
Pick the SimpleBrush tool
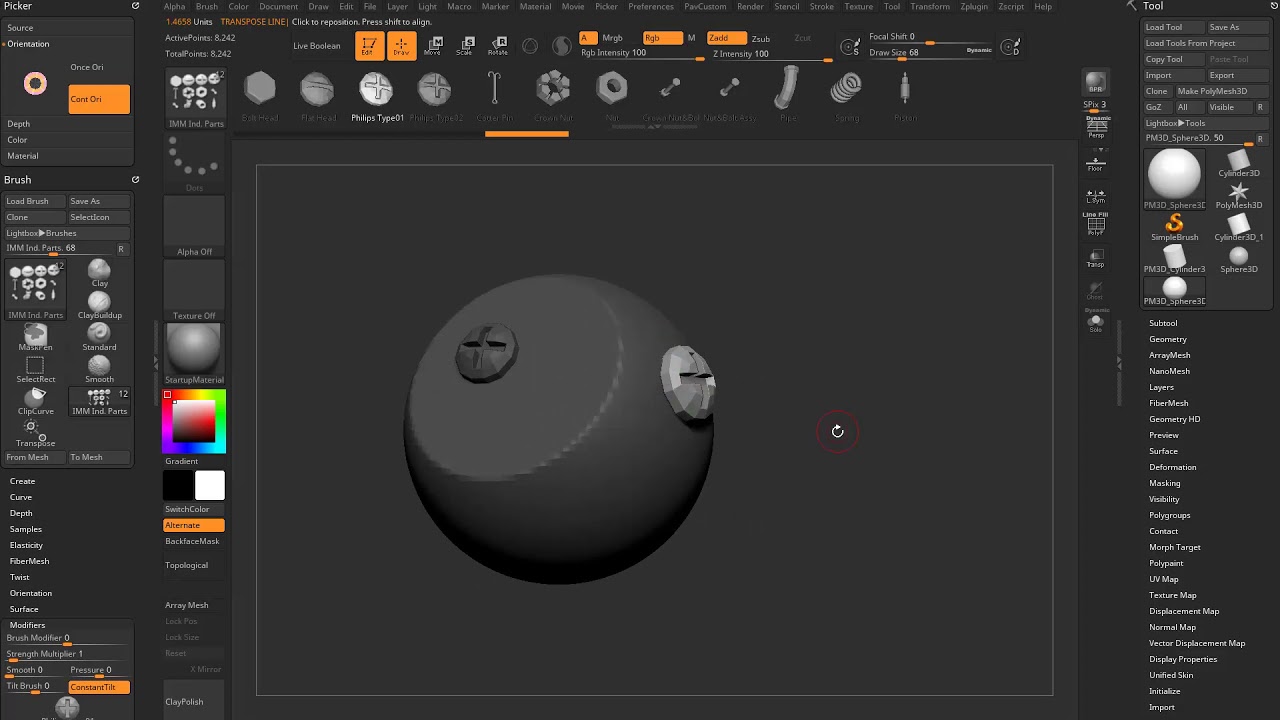click(1174, 227)
